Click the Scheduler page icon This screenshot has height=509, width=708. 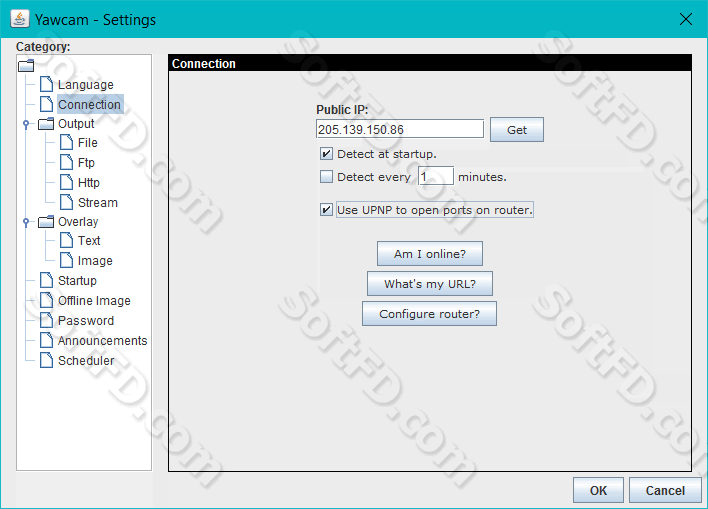pos(47,360)
